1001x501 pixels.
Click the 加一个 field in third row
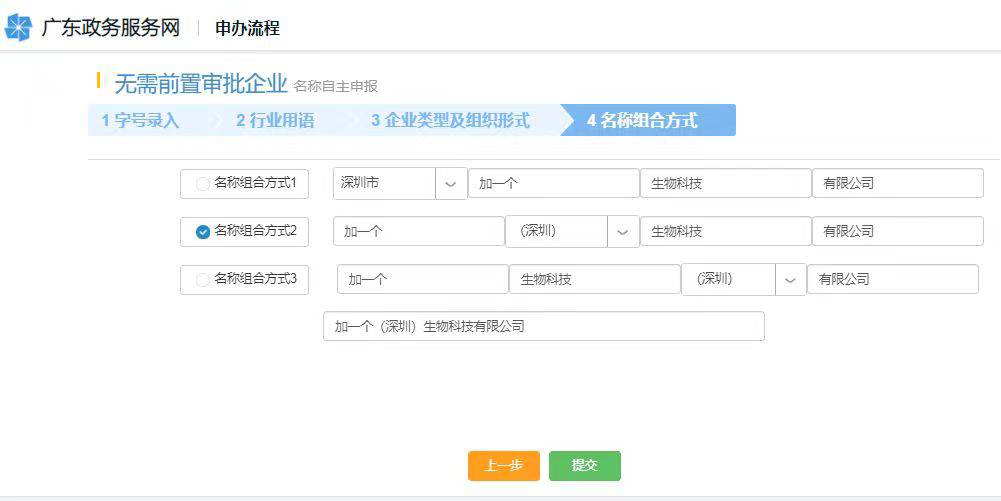[x=421, y=280]
